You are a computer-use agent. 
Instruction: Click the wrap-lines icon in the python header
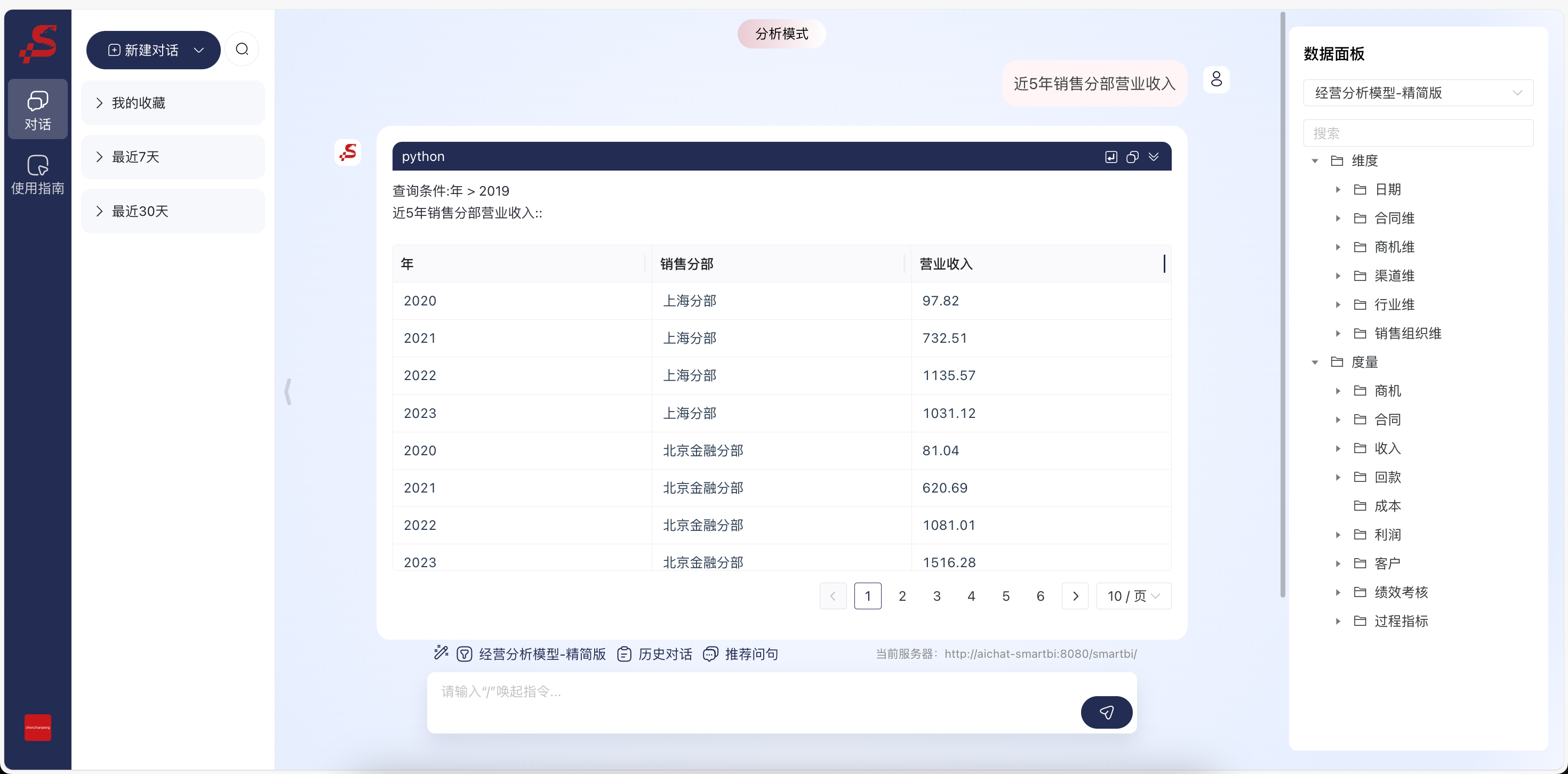(x=1111, y=157)
